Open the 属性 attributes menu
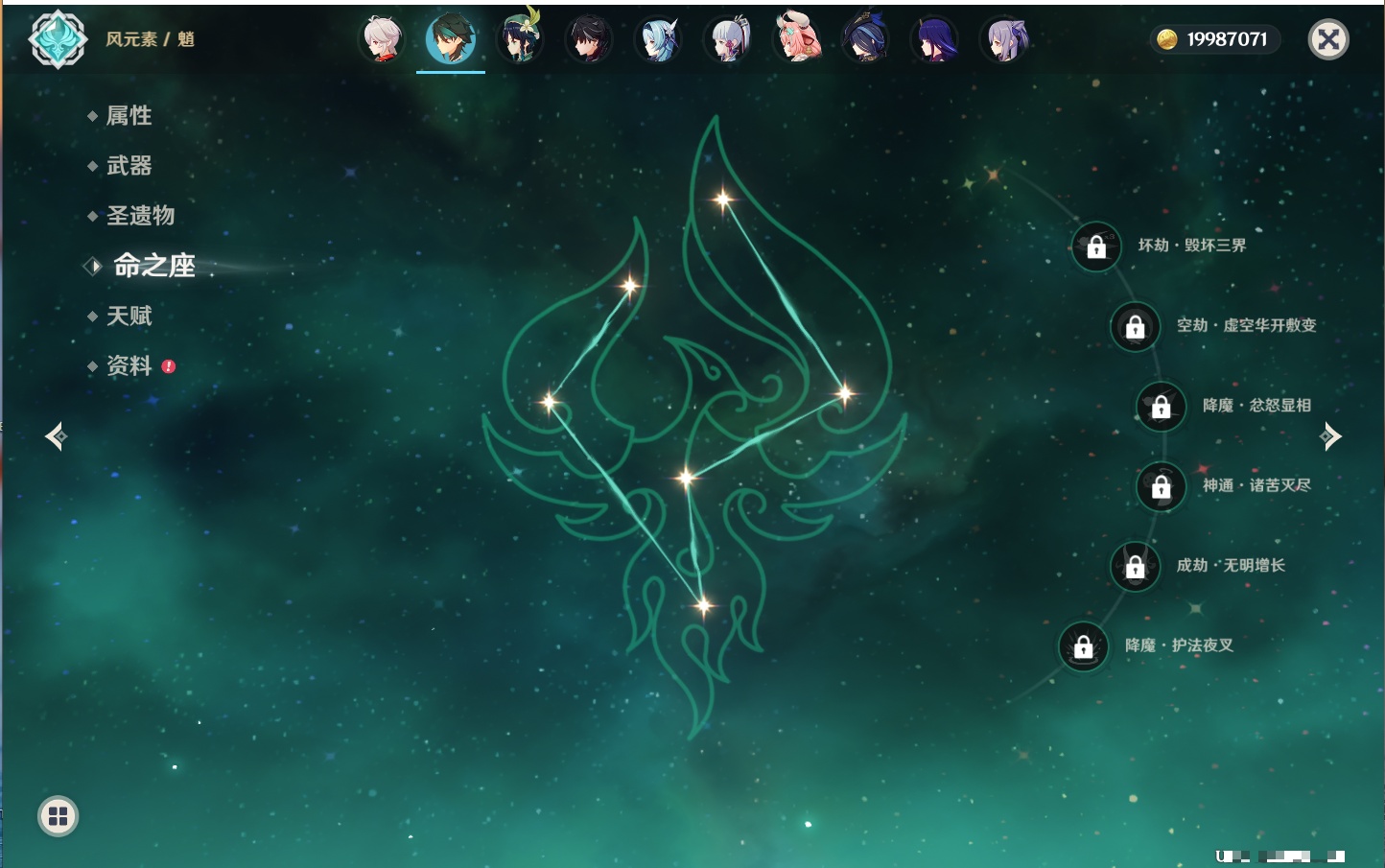The width and height of the screenshot is (1385, 868). 129,116
